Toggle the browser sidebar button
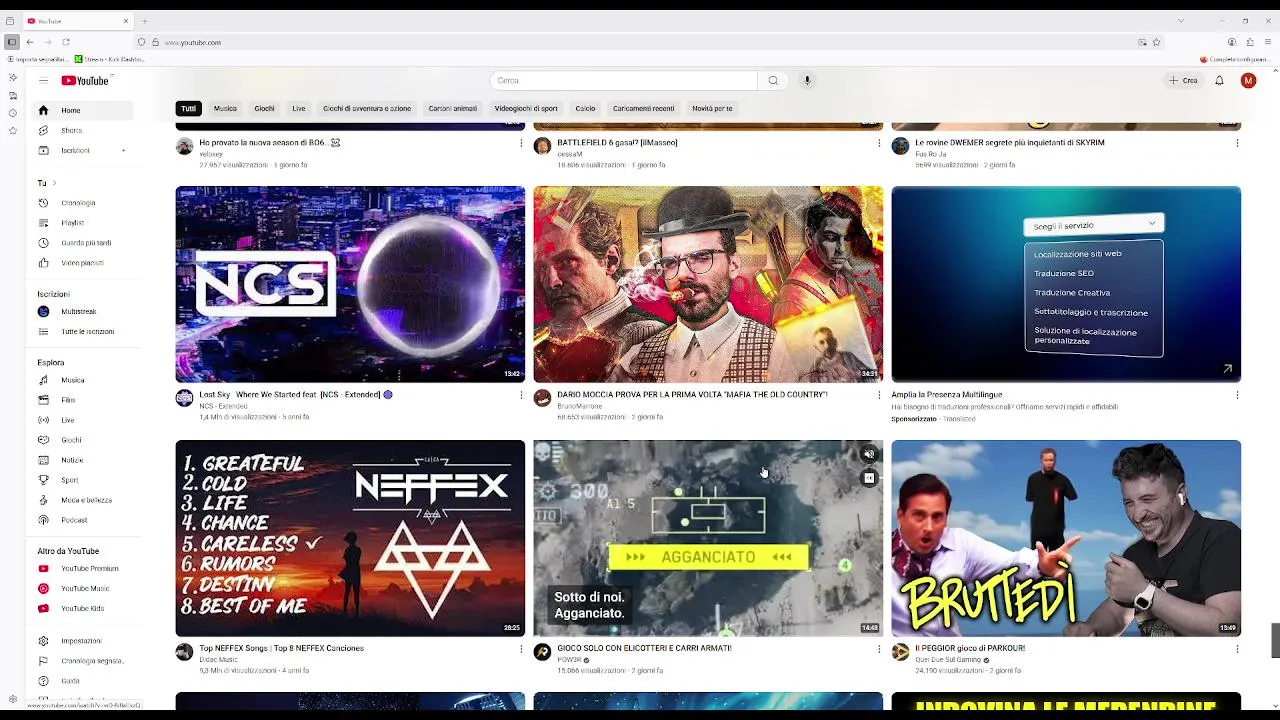This screenshot has height=720, width=1280. click(x=11, y=42)
